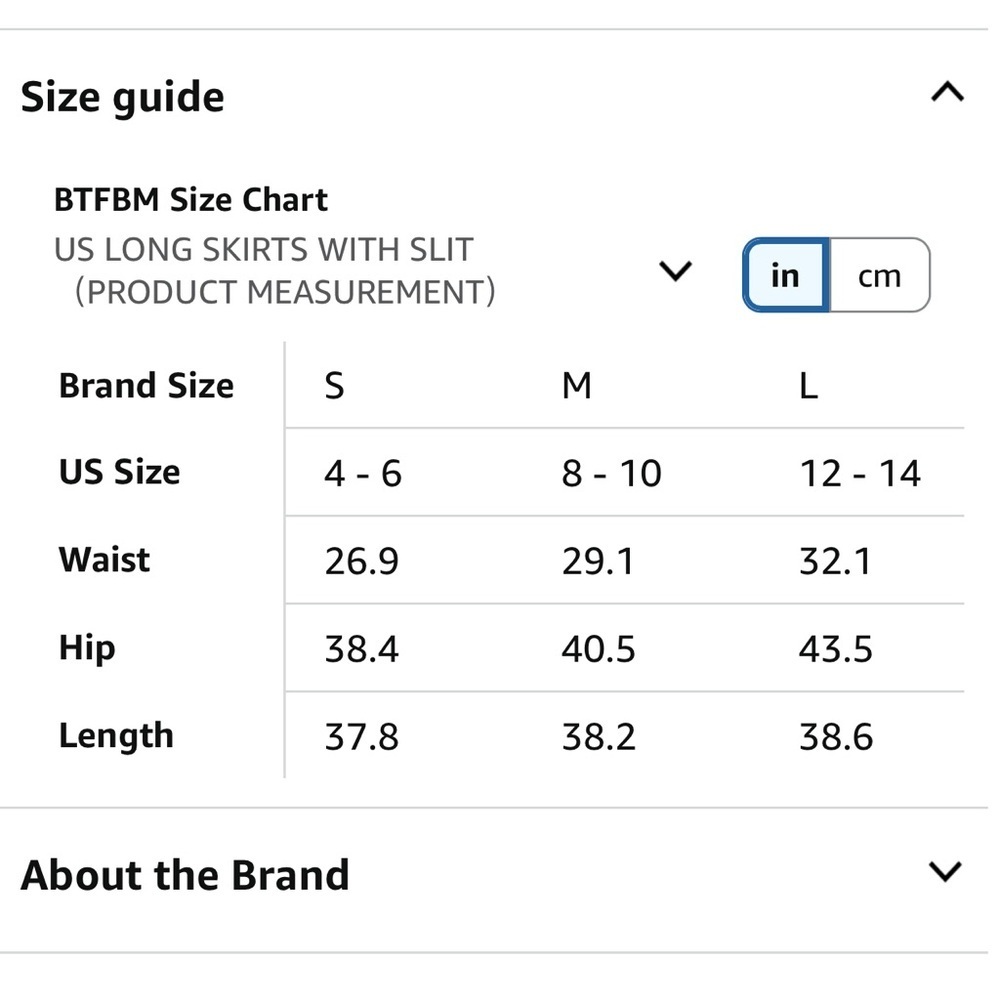The image size is (1000, 1000).
Task: Select the BTFBM Size Chart heading
Action: [190, 199]
